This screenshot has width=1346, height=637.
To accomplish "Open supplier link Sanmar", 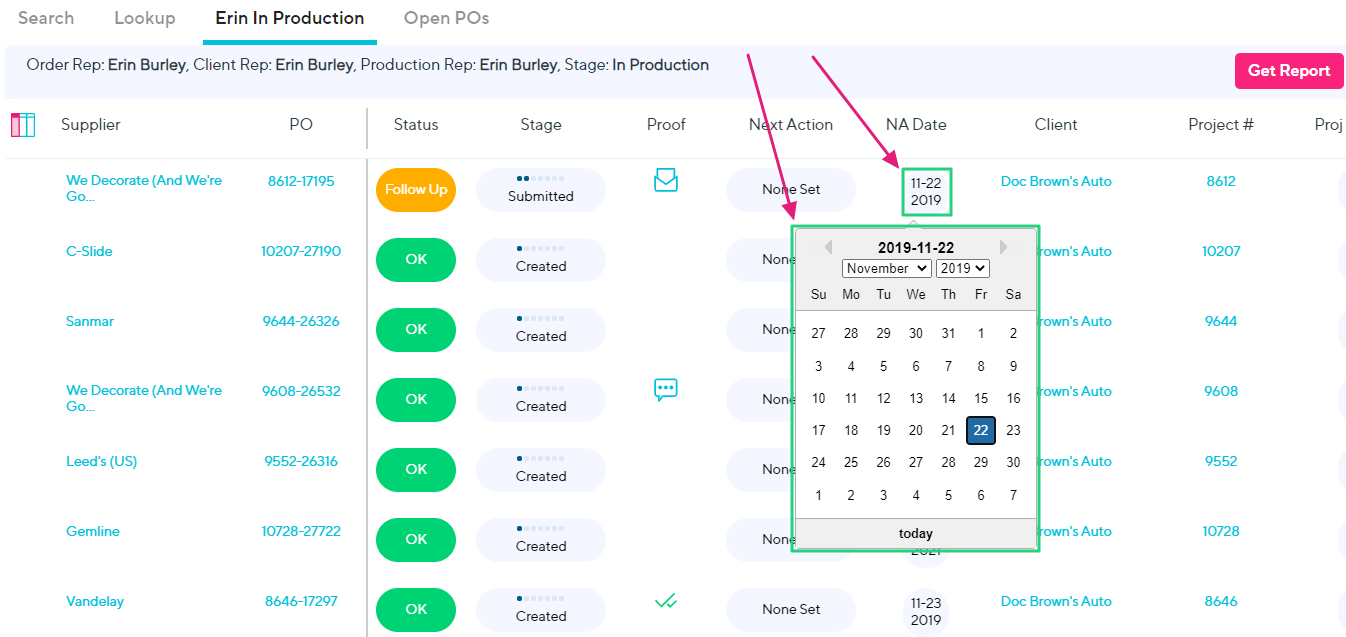I will [x=90, y=321].
